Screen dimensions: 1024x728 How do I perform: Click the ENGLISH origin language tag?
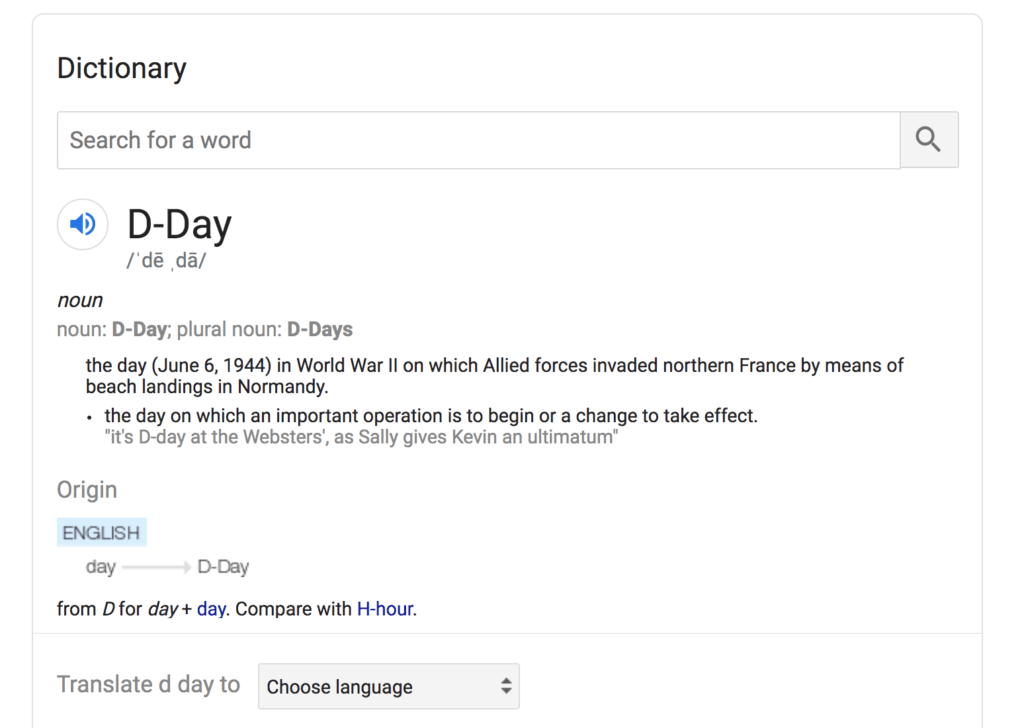pos(101,533)
